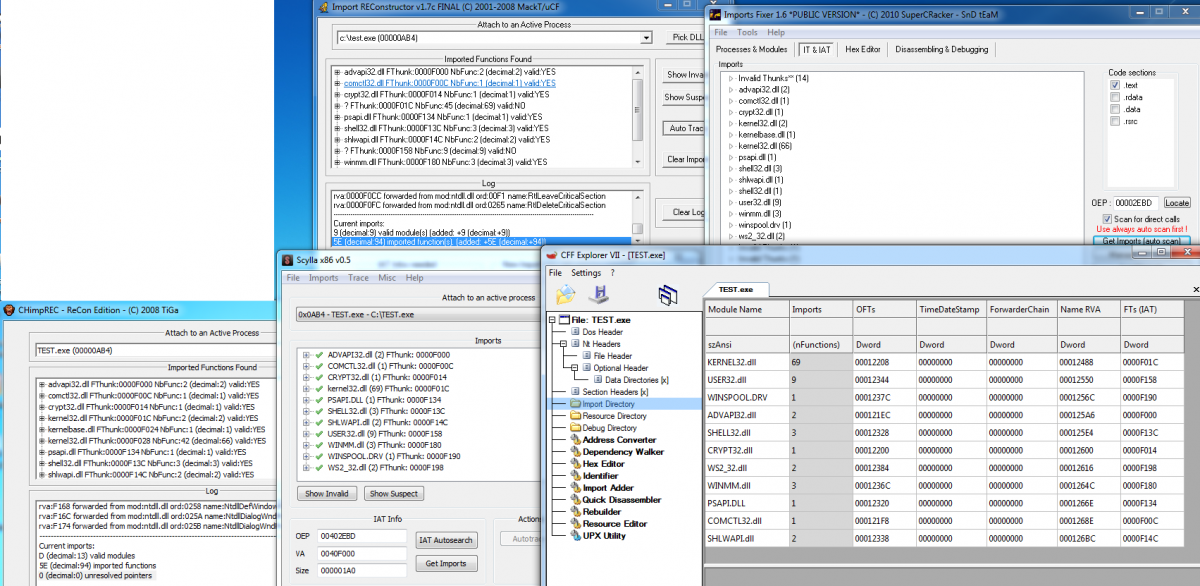1200x586 pixels.
Task: Click CHimpREC title bar monkey icon
Action: 8,311
